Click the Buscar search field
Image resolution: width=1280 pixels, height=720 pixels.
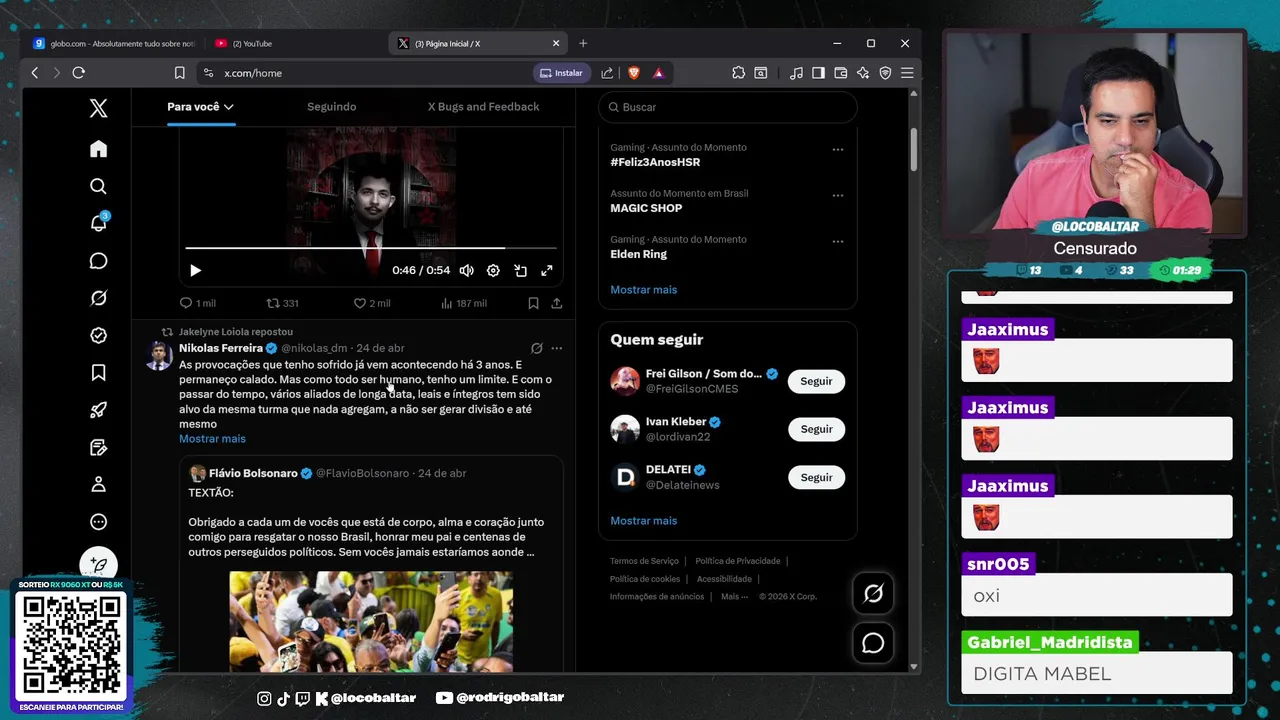pyautogui.click(x=728, y=107)
